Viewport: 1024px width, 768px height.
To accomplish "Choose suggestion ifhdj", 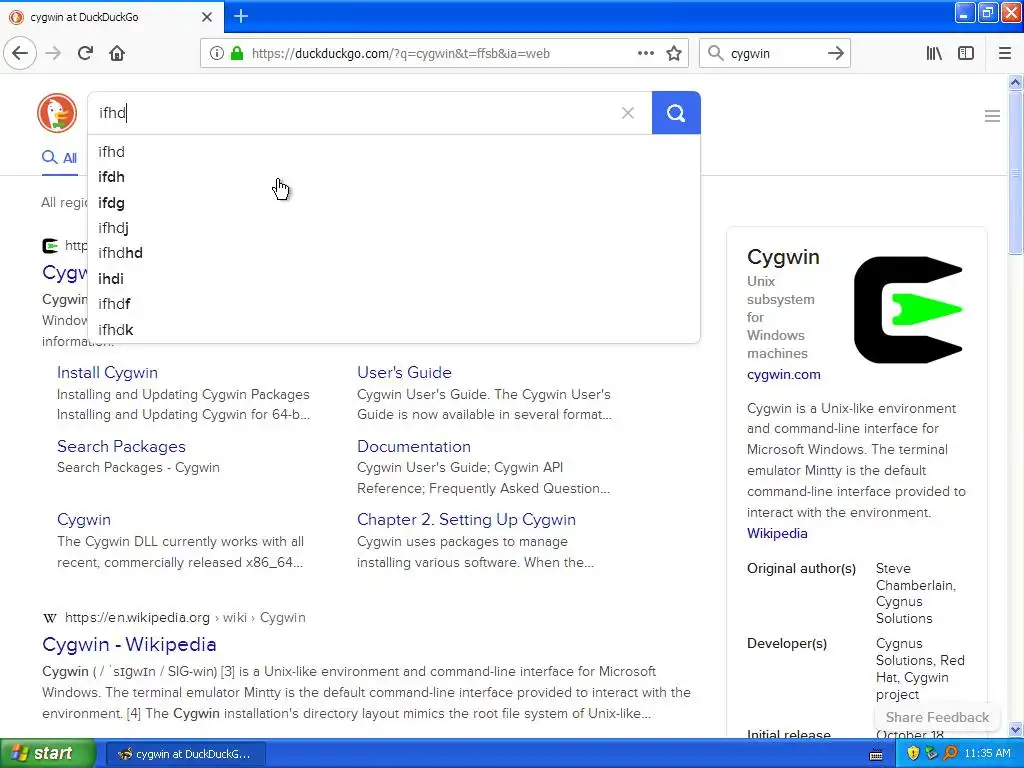I will click(x=394, y=228).
